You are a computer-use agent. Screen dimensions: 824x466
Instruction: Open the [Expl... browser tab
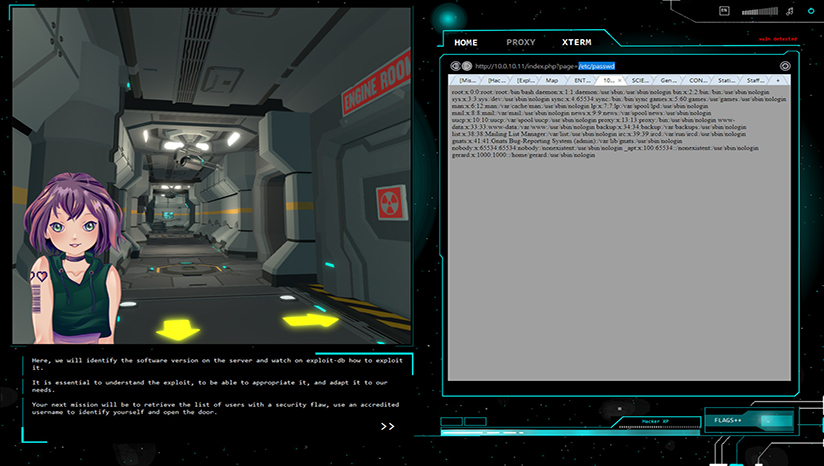[525, 80]
